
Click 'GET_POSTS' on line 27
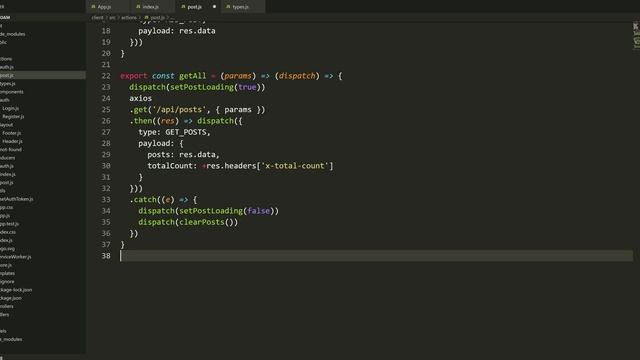point(186,132)
